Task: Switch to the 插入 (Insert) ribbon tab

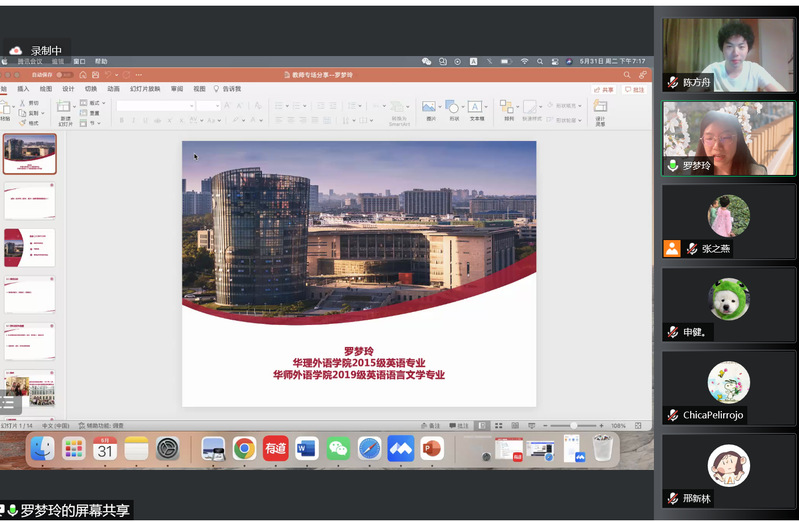Action: [23, 89]
